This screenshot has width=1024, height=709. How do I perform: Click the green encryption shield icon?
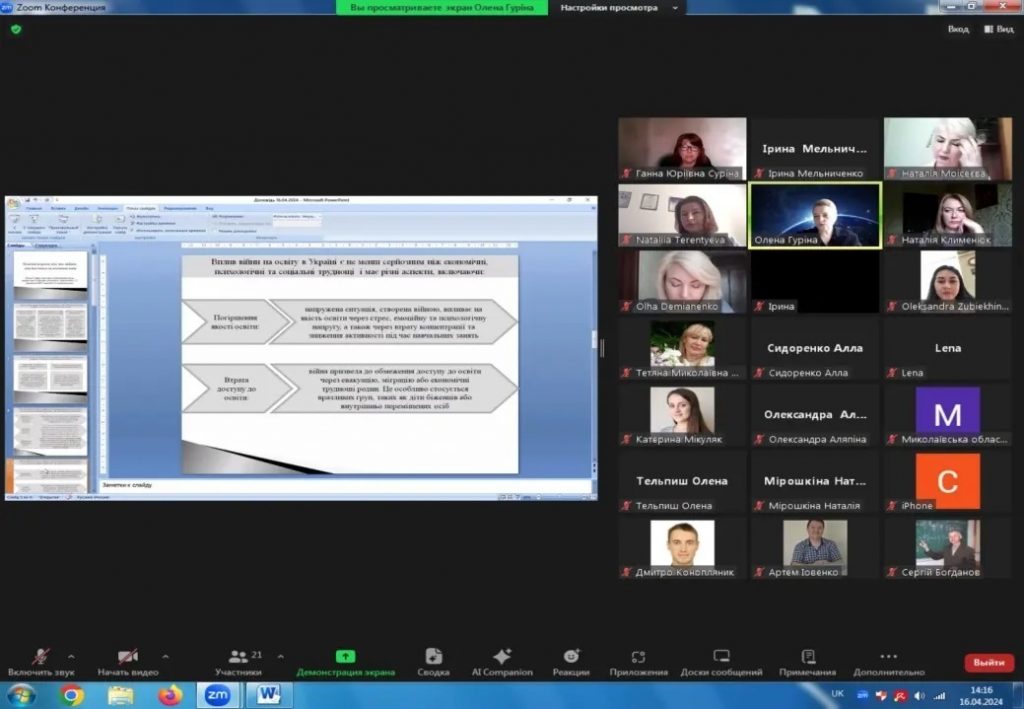tap(15, 29)
